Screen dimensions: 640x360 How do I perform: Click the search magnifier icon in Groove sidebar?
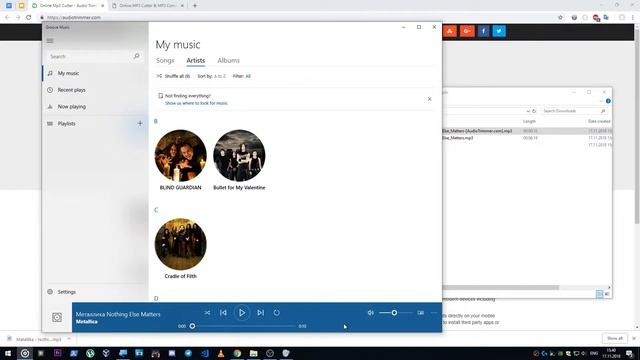(136, 56)
